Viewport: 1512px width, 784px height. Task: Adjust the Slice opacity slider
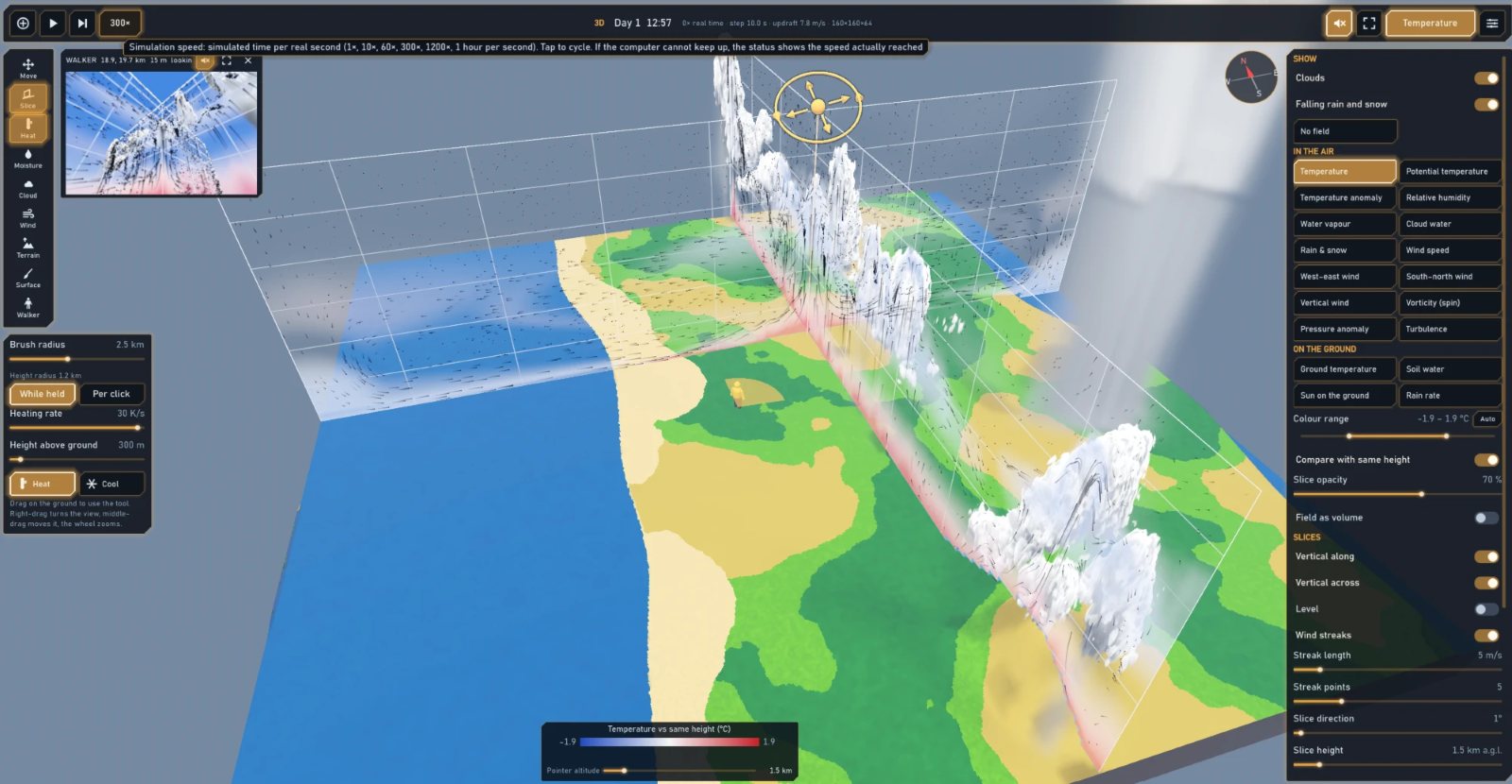1397,494
